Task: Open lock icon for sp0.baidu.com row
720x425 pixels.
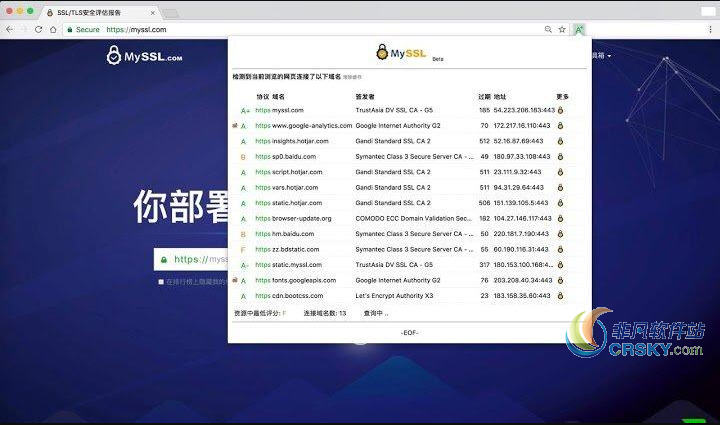Action: [560, 157]
